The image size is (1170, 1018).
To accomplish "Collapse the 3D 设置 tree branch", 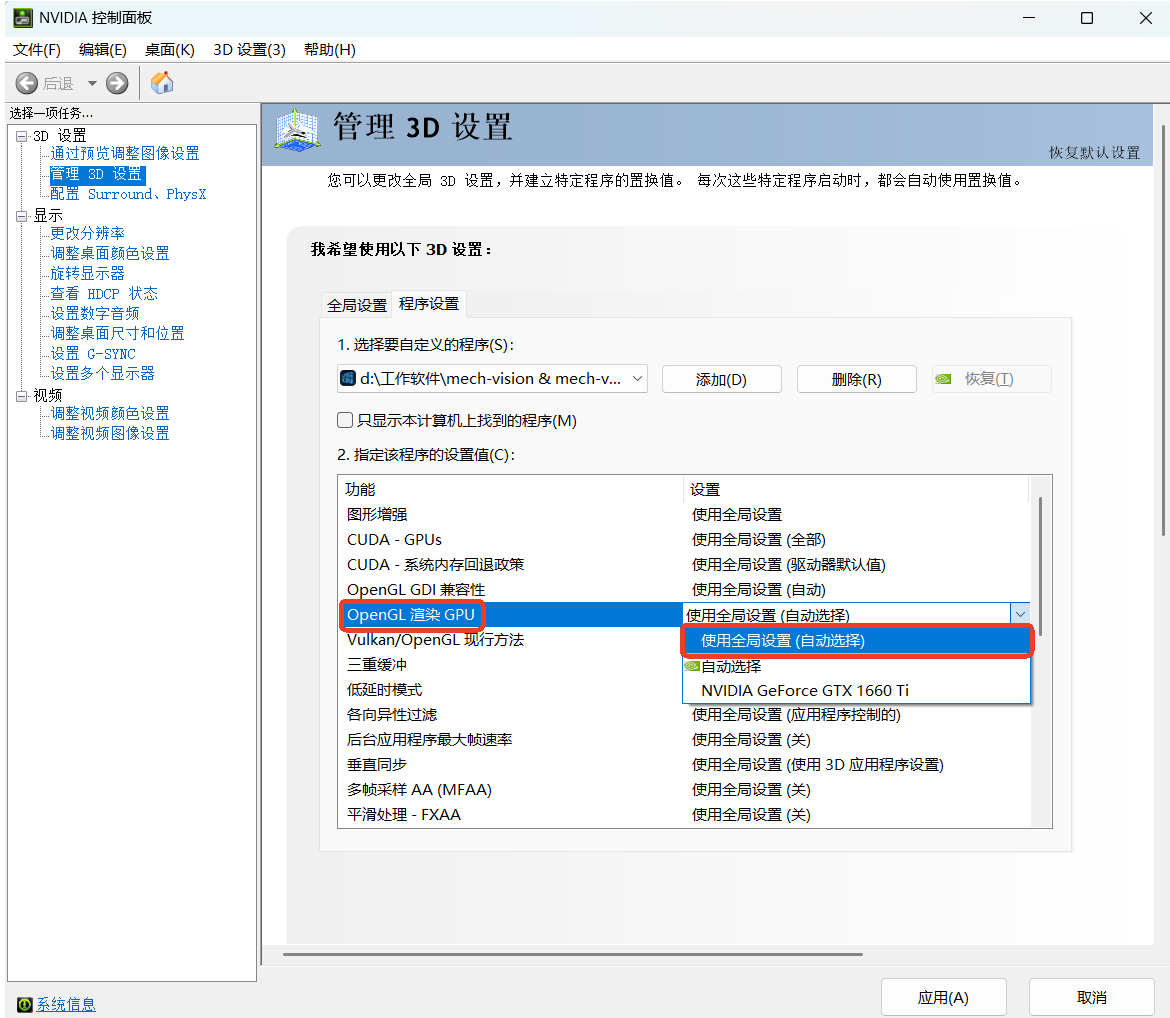I will pyautogui.click(x=20, y=134).
